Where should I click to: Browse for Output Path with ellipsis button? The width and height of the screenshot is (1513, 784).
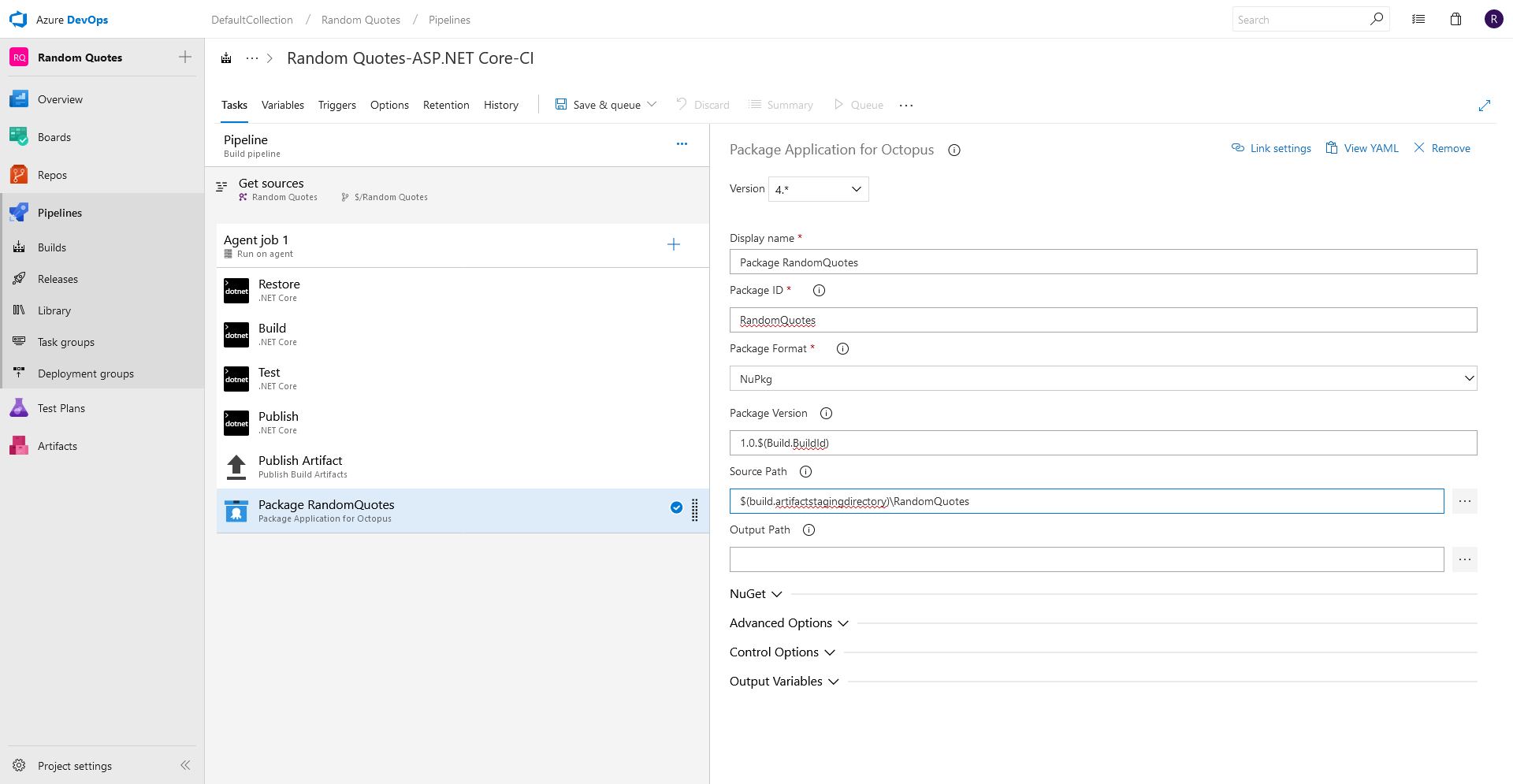(1465, 559)
